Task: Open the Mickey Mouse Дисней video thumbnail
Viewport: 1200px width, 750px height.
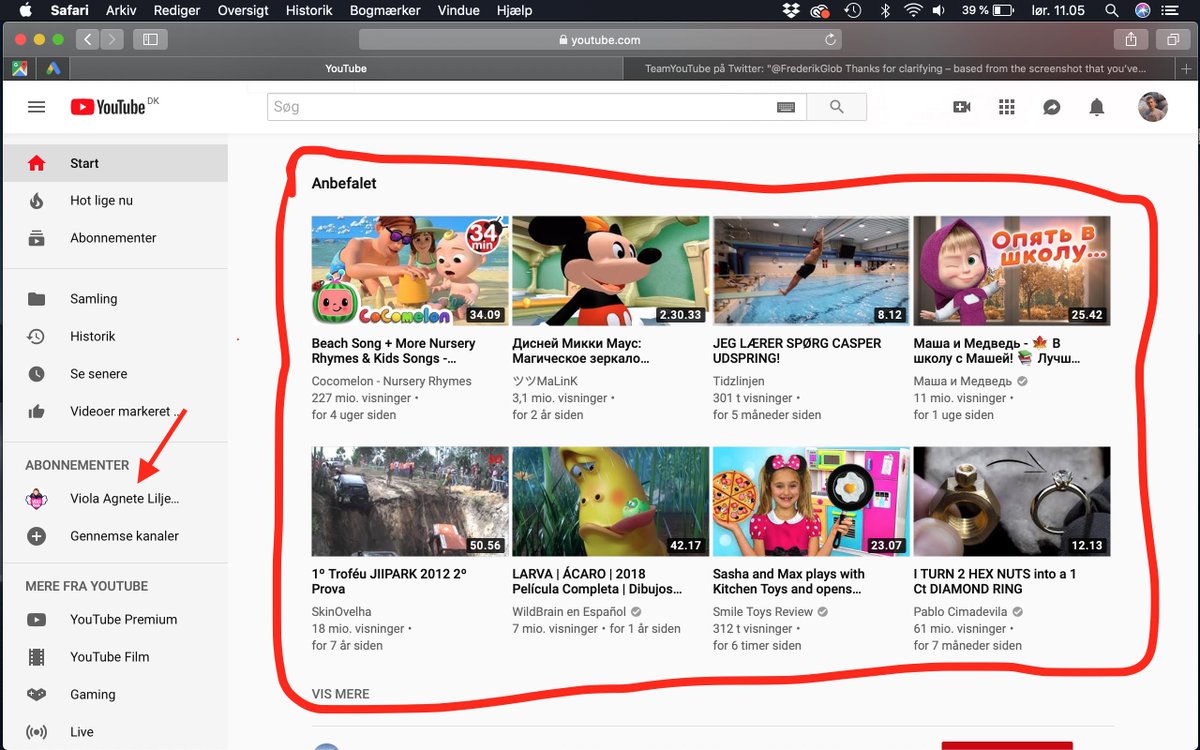Action: 610,271
